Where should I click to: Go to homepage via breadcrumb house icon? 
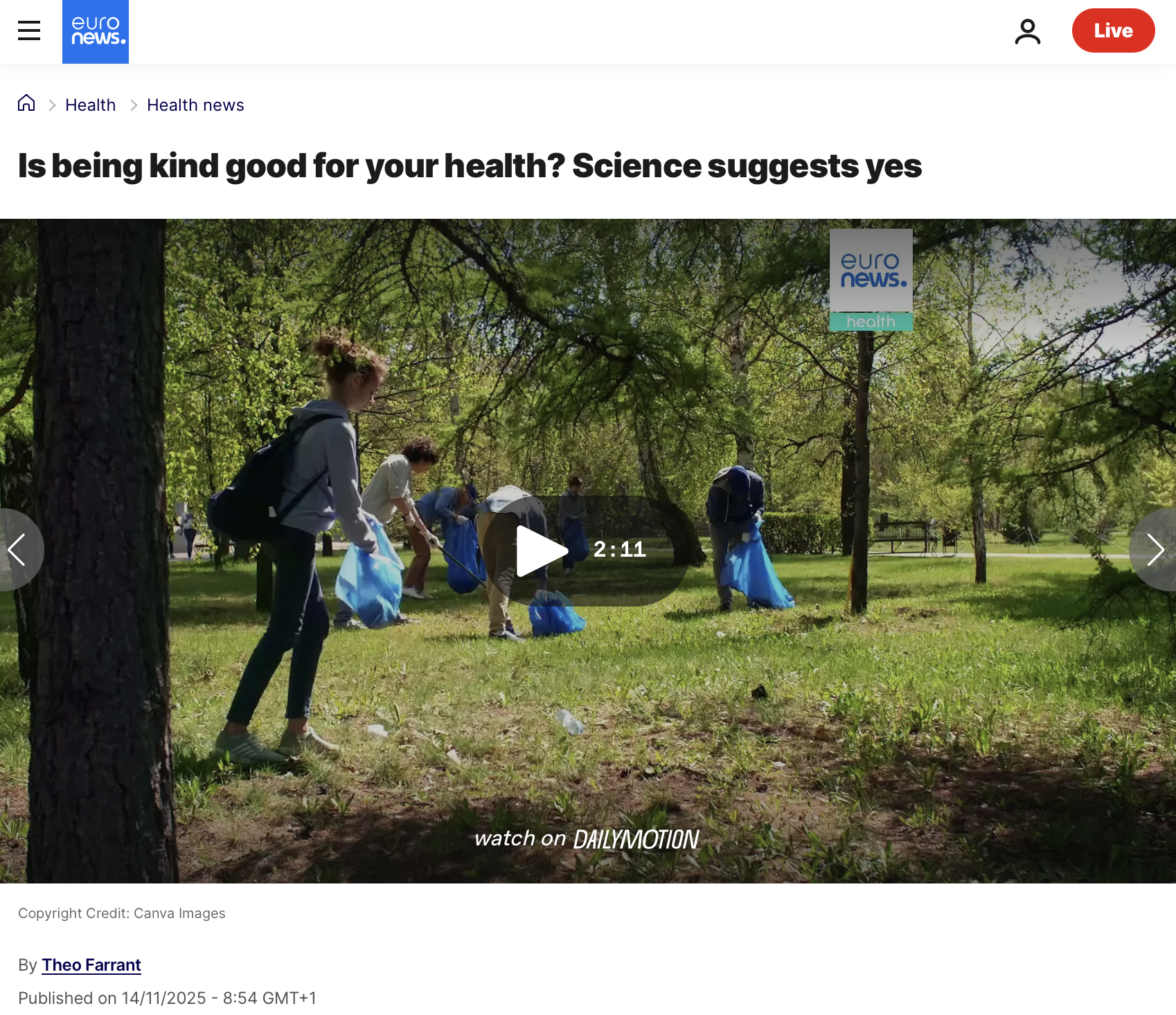point(26,103)
